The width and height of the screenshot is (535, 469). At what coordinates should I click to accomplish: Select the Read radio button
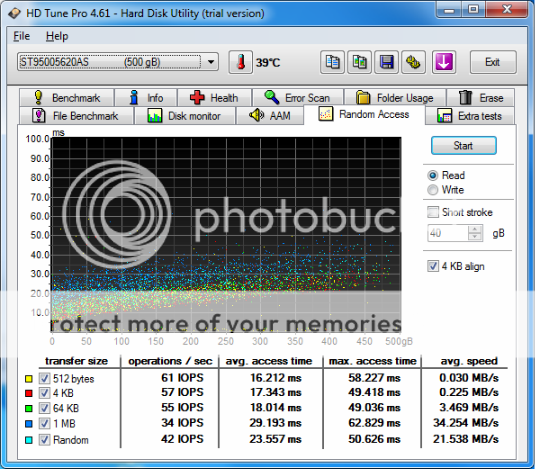tap(433, 175)
